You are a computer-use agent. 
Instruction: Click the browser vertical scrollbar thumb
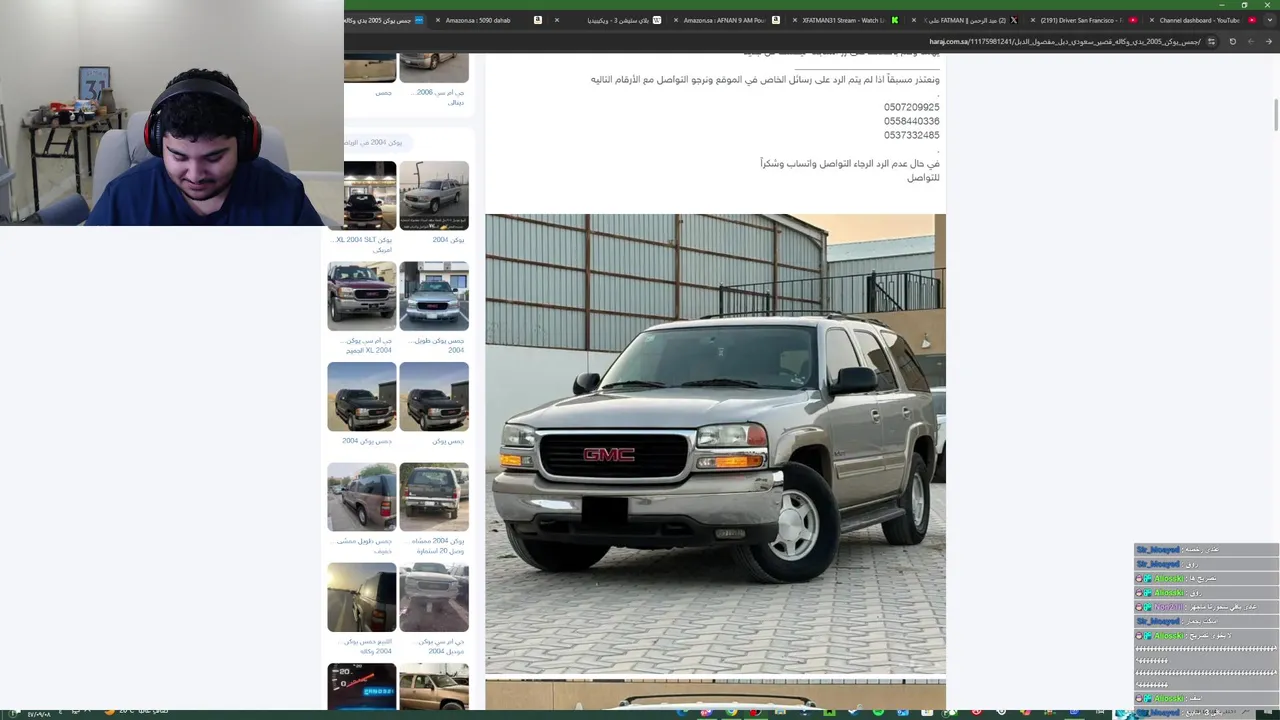1275,115
